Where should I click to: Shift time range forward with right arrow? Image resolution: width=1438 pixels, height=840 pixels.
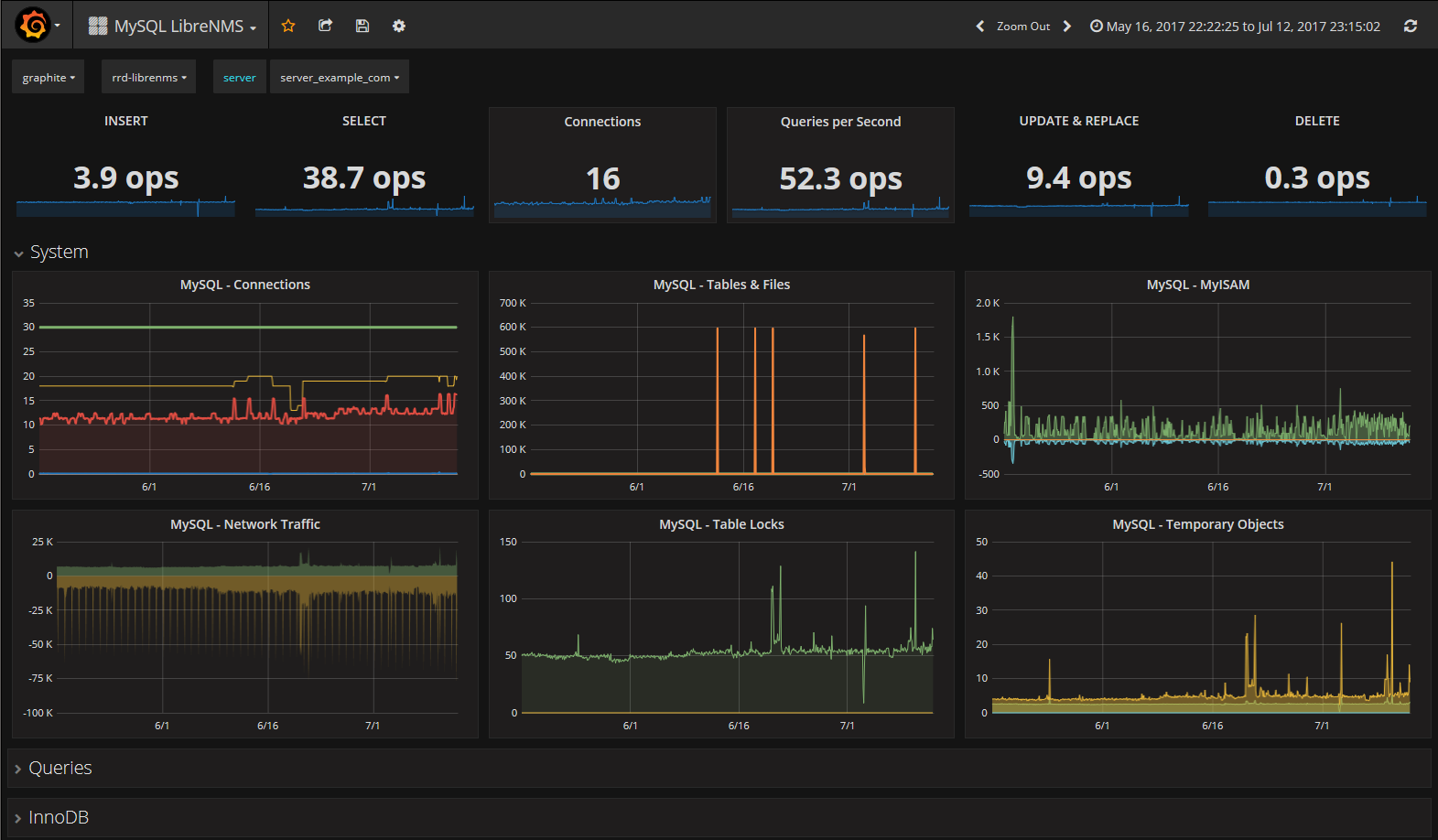pos(1066,27)
